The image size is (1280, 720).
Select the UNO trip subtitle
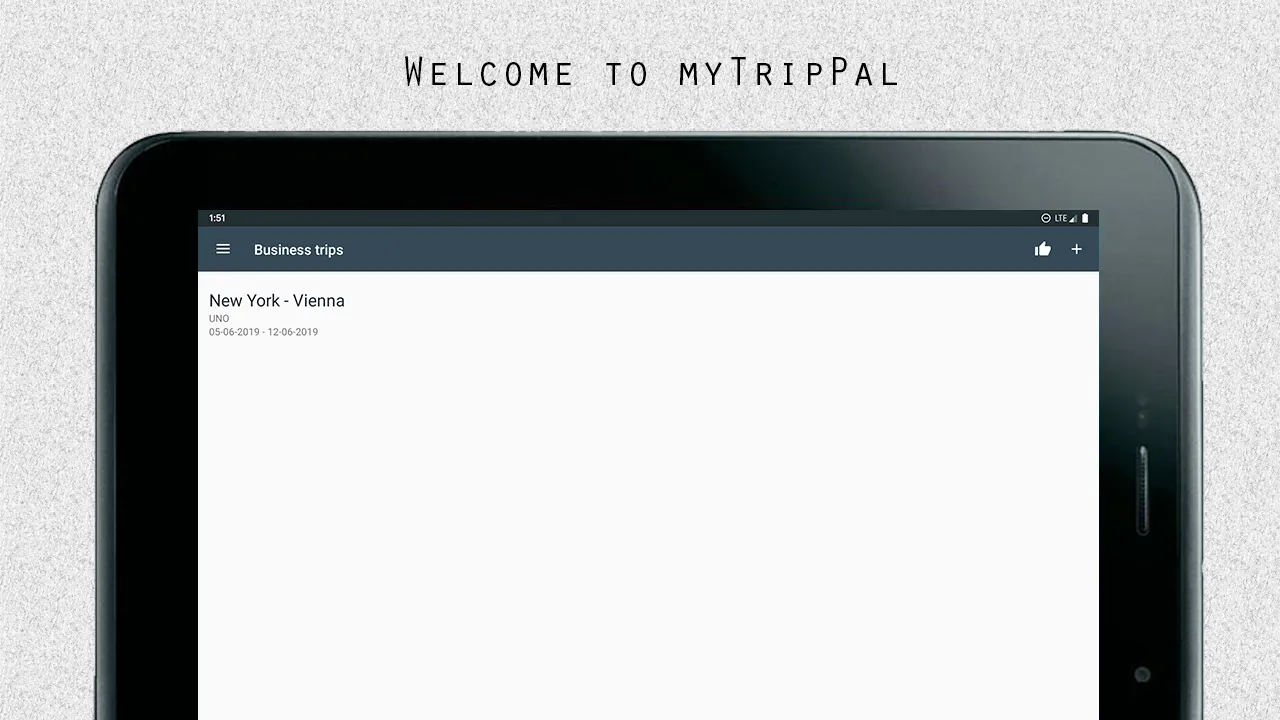[219, 318]
